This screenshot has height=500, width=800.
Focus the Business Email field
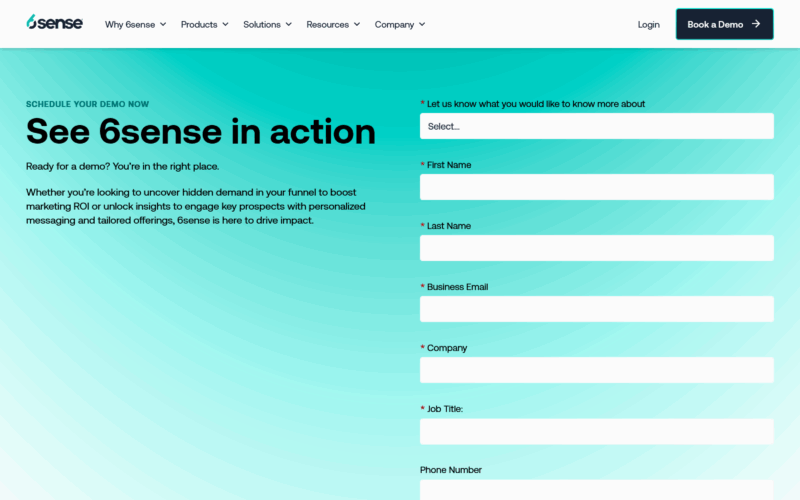point(596,309)
